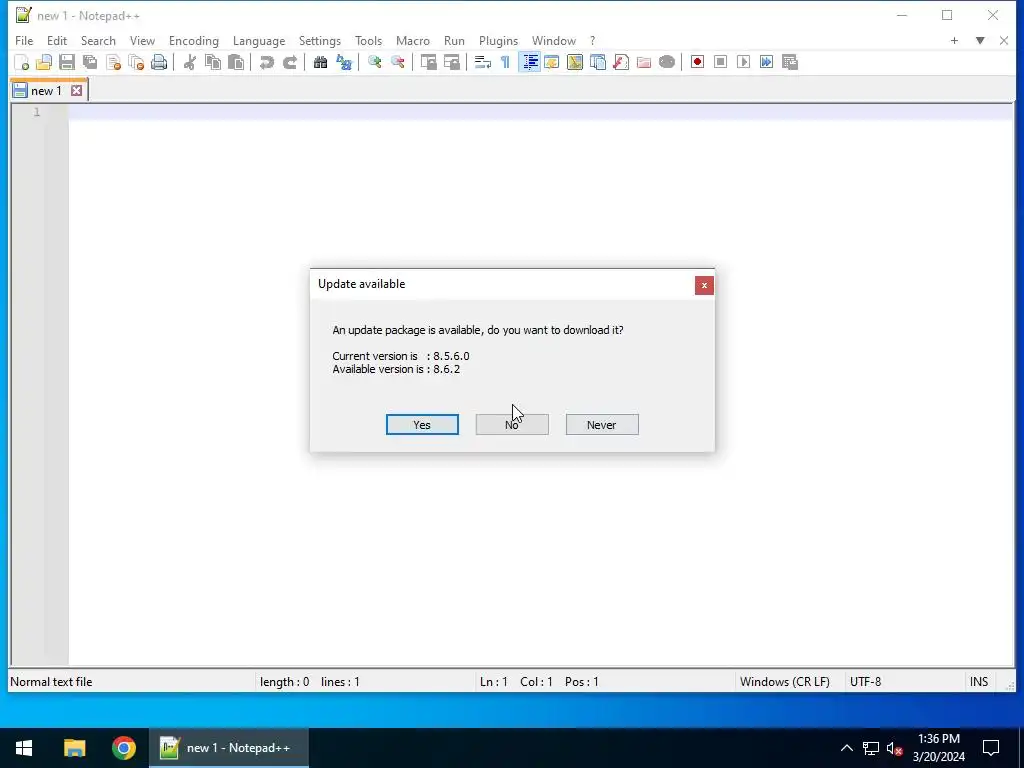Screen dimensions: 1024x768
Task: Toggle the Document Map panel icon
Action: point(575,62)
